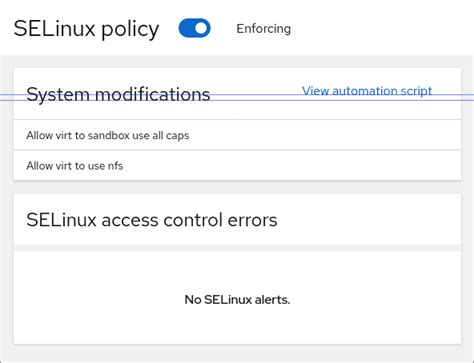Viewport: 474px width, 363px height.
Task: Toggle the SELinux policy enforcing switch
Action: coord(195,28)
